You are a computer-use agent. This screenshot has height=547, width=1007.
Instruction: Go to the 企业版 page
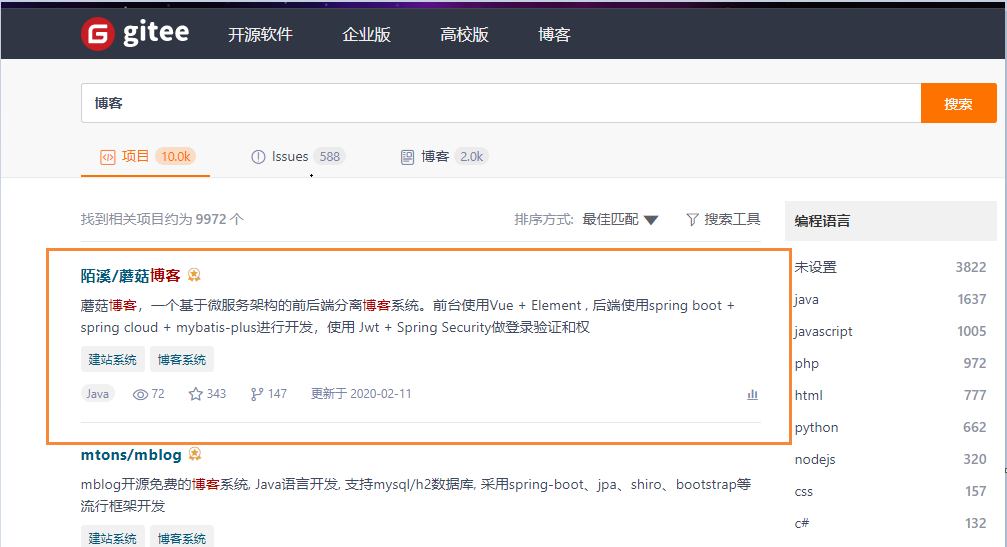(x=366, y=35)
